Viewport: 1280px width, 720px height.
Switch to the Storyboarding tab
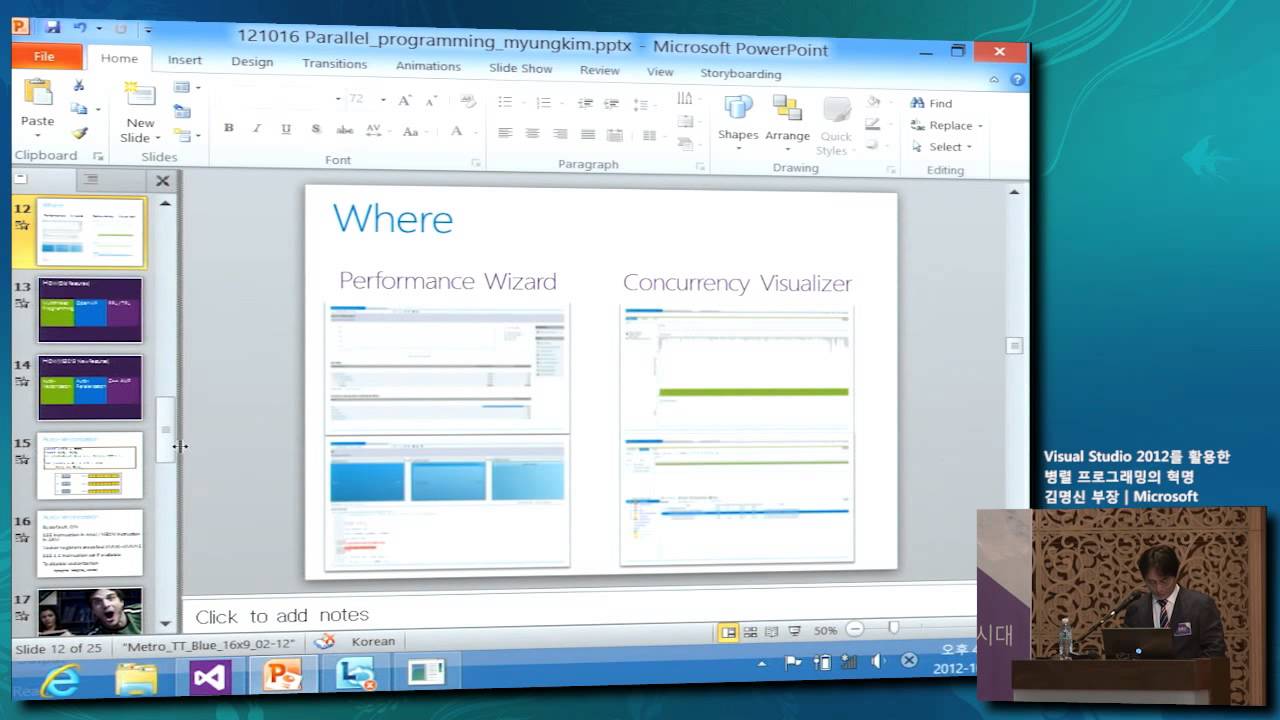741,73
